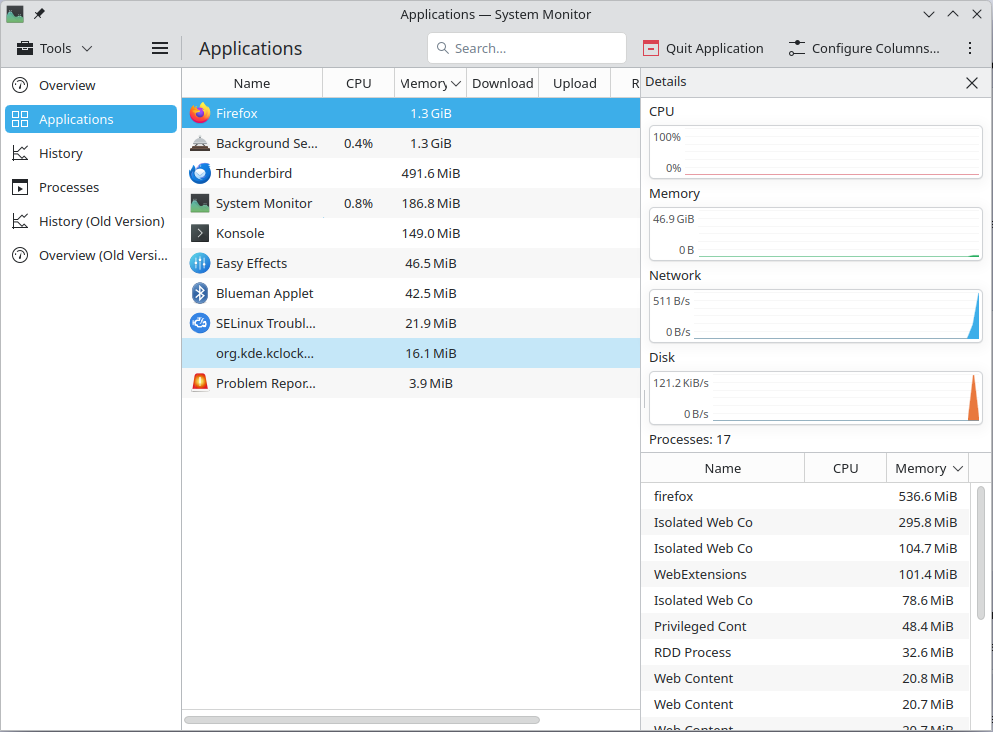Click the Background Services CPU value 0.4%
Image resolution: width=993 pixels, height=732 pixels.
click(358, 143)
